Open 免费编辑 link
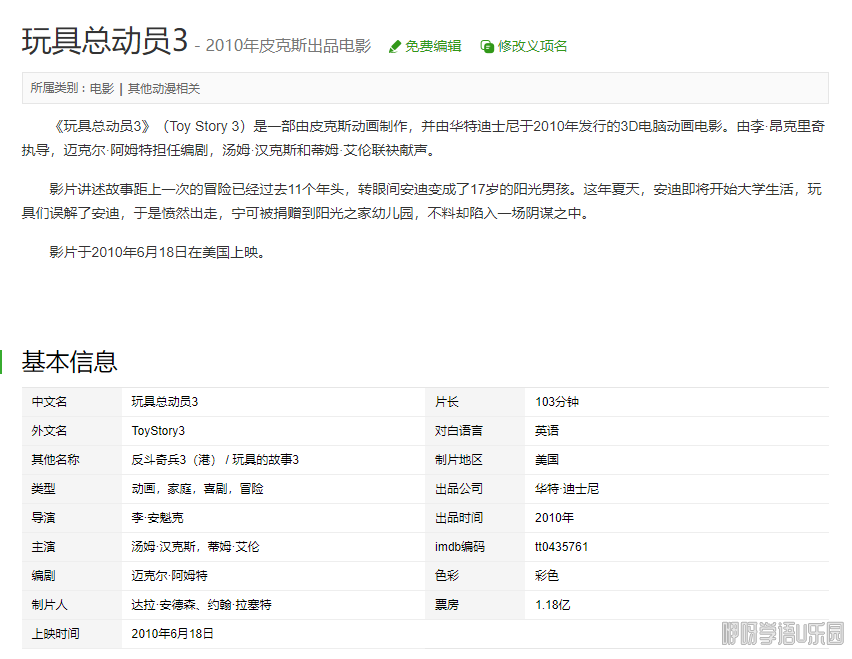Viewport: 852px width, 659px height. (433, 46)
